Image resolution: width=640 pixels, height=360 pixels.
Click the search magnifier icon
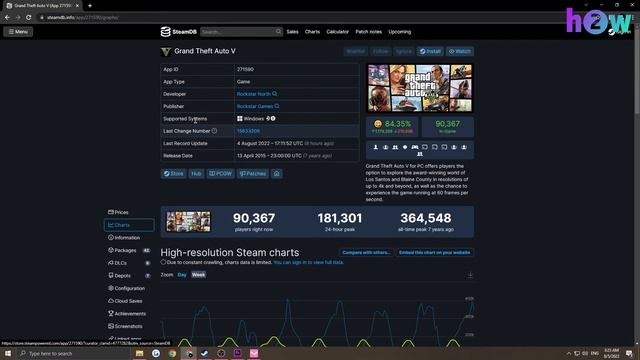point(278,31)
